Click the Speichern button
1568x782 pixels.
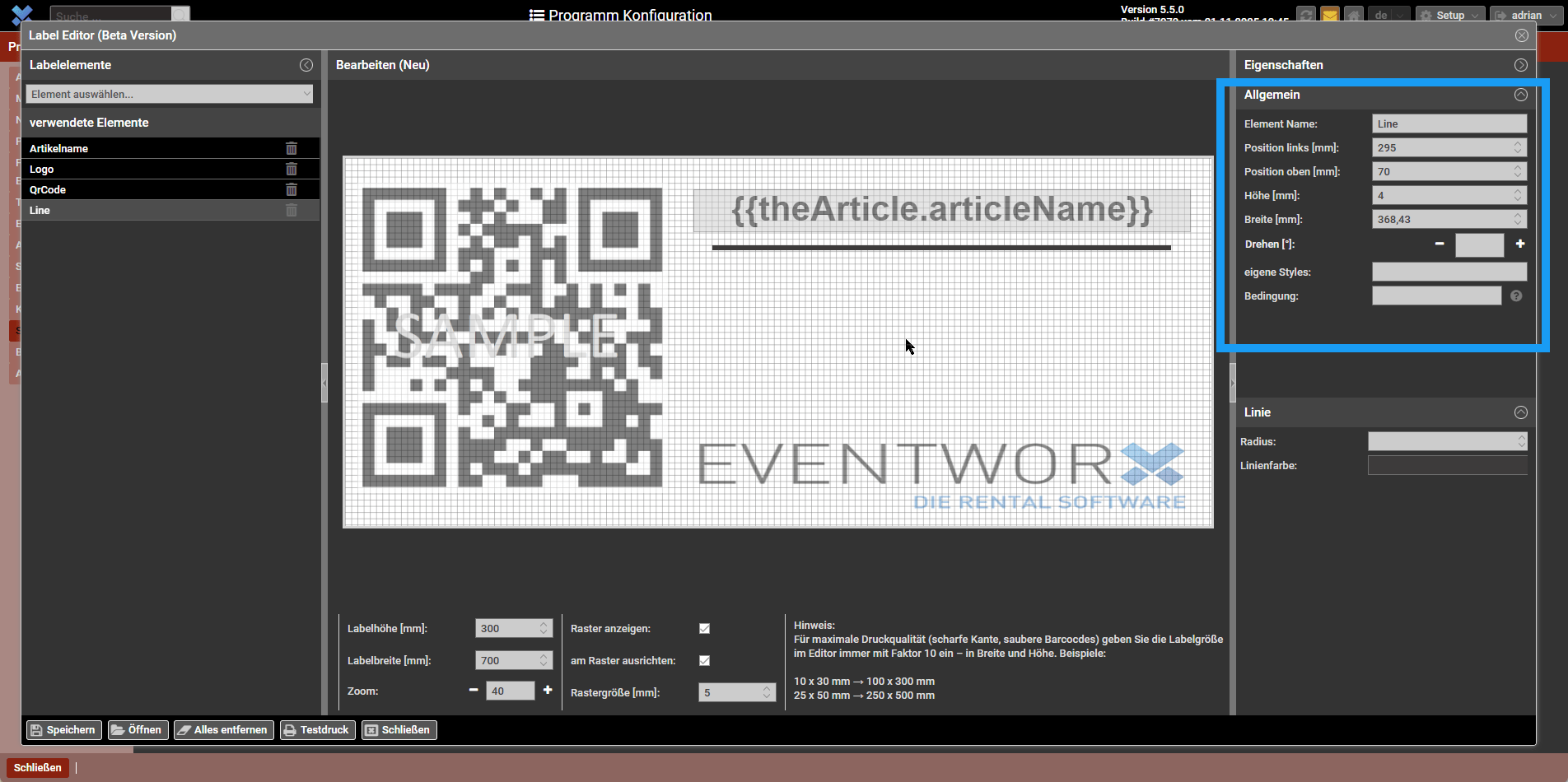pyautogui.click(x=63, y=730)
